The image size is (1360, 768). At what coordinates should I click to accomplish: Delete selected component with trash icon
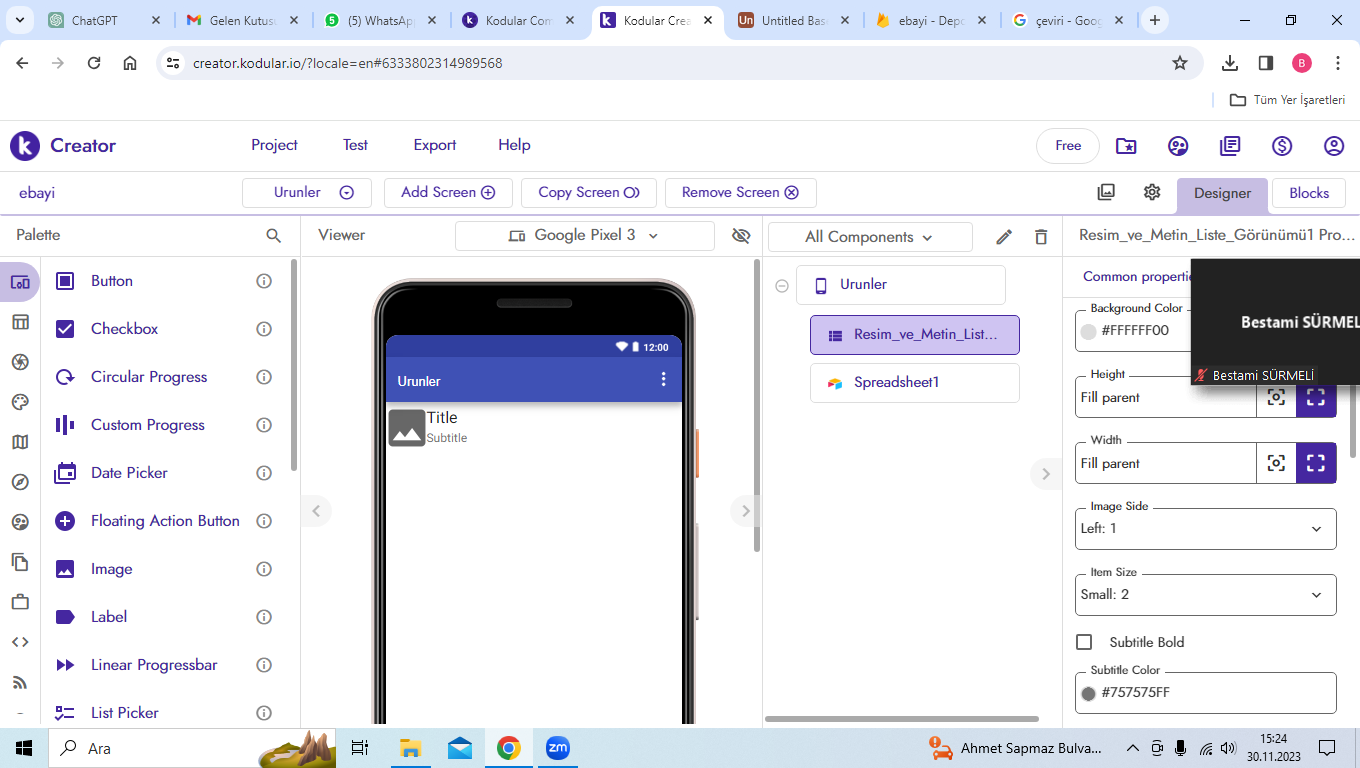pyautogui.click(x=1041, y=237)
